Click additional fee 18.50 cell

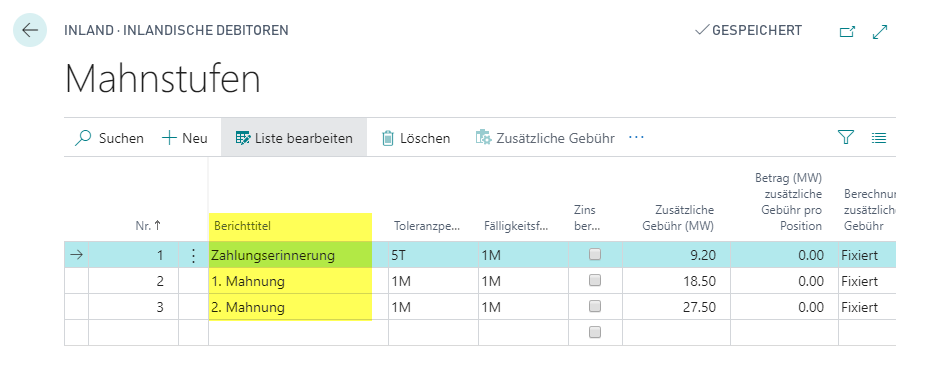click(676, 281)
